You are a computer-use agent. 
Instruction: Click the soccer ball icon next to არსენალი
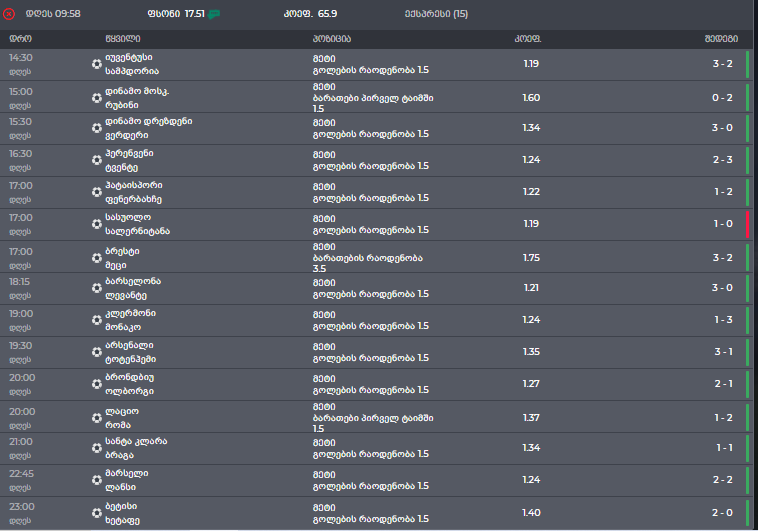[96, 352]
